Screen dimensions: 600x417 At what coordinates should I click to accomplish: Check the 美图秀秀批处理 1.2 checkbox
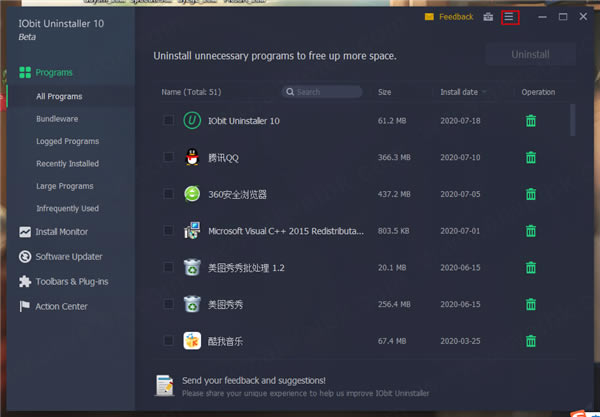168,267
